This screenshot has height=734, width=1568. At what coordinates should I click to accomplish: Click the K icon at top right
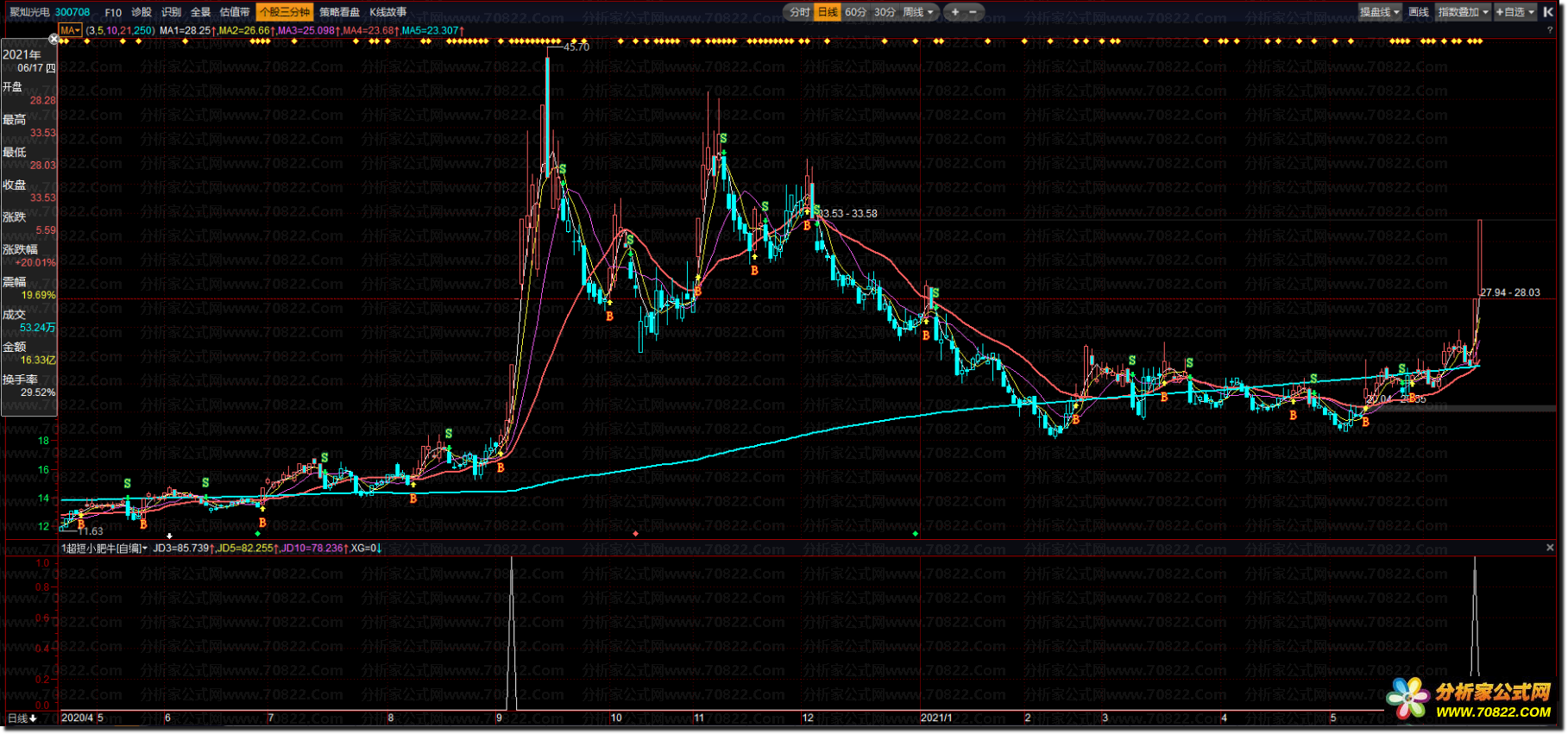pos(1548,12)
